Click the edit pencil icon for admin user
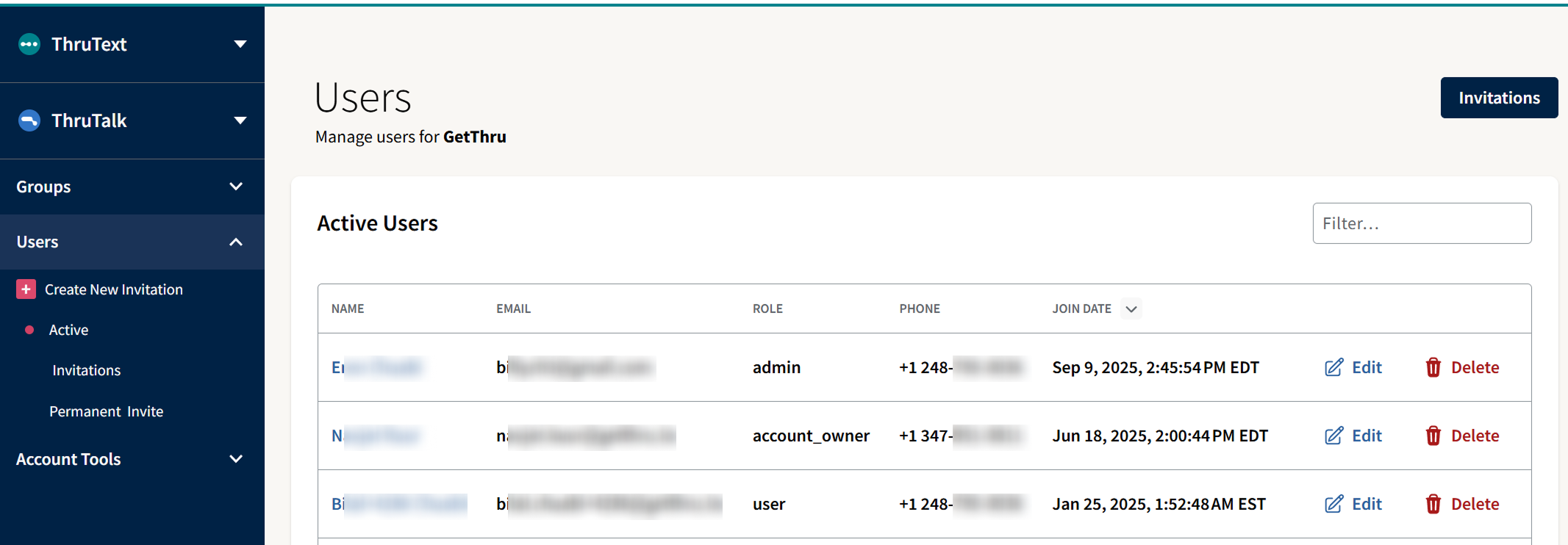This screenshot has width=1568, height=545. coord(1333,367)
